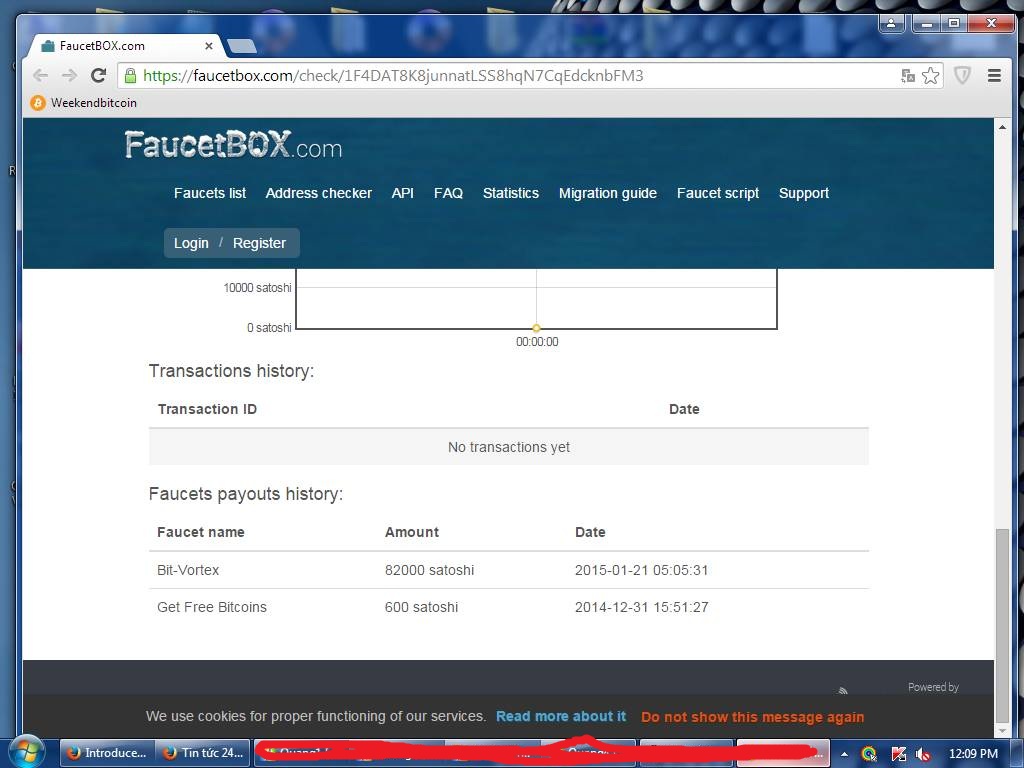Image resolution: width=1024 pixels, height=768 pixels.
Task: Open the Support page
Action: point(804,193)
